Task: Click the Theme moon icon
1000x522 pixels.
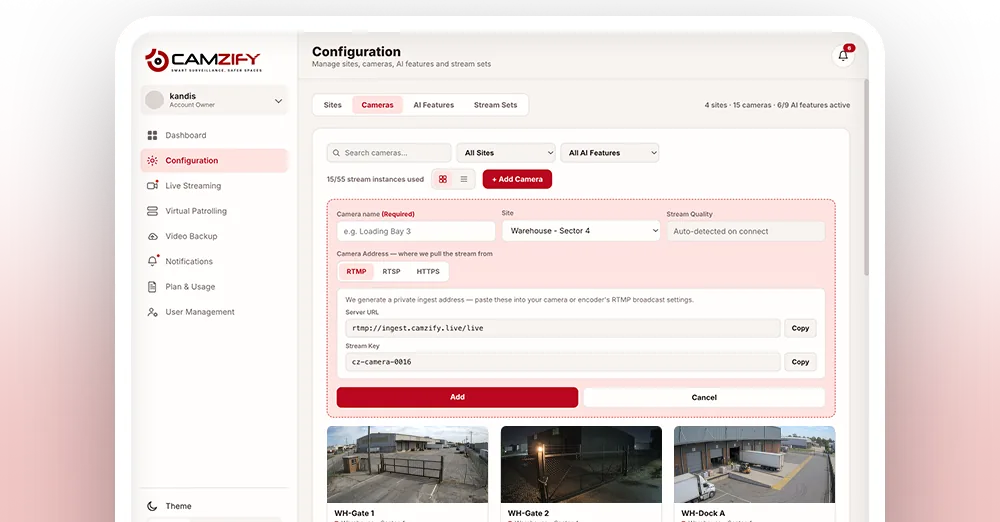Action: point(152,506)
